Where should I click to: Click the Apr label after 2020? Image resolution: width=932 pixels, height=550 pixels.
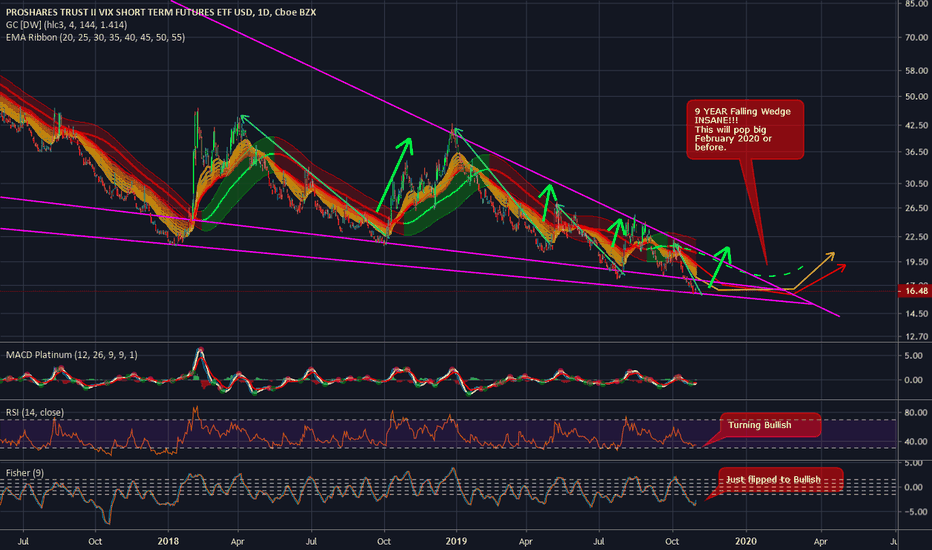(x=820, y=541)
